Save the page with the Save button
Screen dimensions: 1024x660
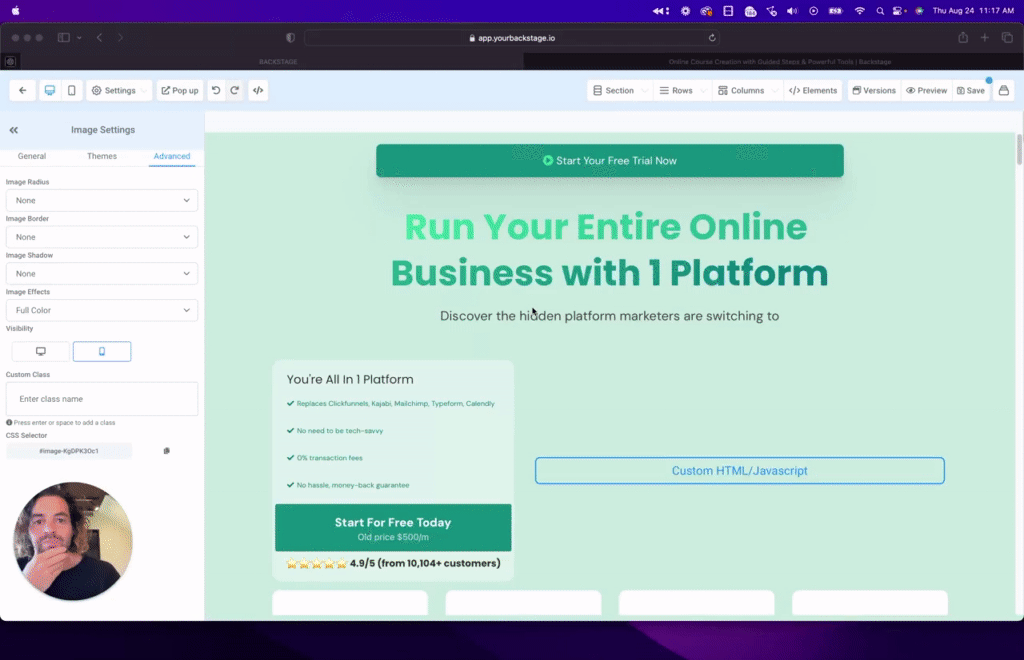tap(970, 90)
